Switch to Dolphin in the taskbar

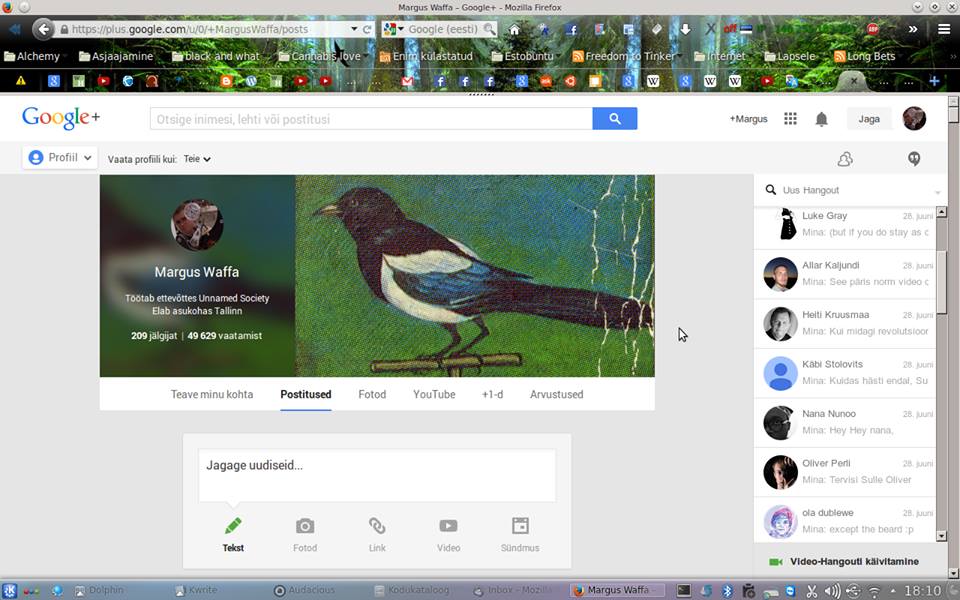99,590
